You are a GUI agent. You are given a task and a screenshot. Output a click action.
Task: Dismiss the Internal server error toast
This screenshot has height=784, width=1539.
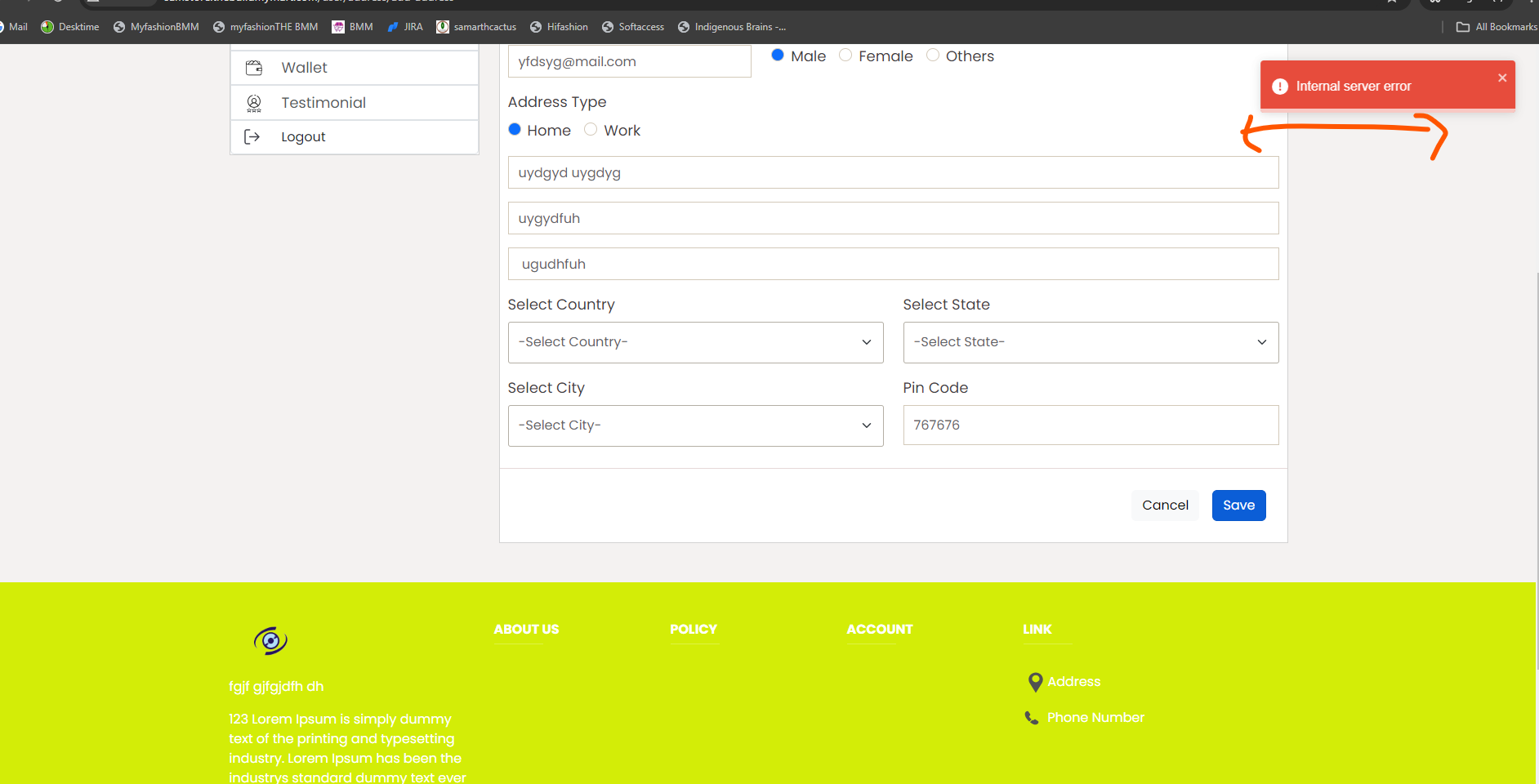1502,78
